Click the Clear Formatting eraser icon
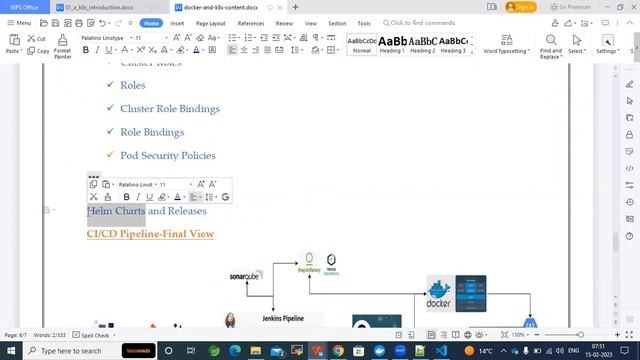Image resolution: width=640 pixels, height=360 pixels. (x=200, y=38)
